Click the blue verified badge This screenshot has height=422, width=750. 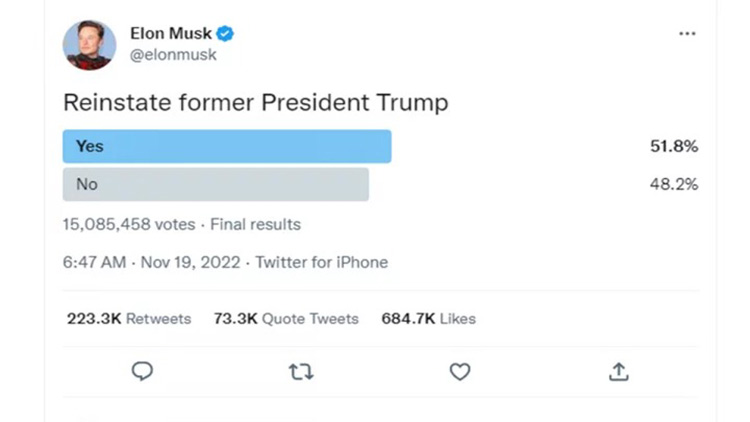point(225,33)
